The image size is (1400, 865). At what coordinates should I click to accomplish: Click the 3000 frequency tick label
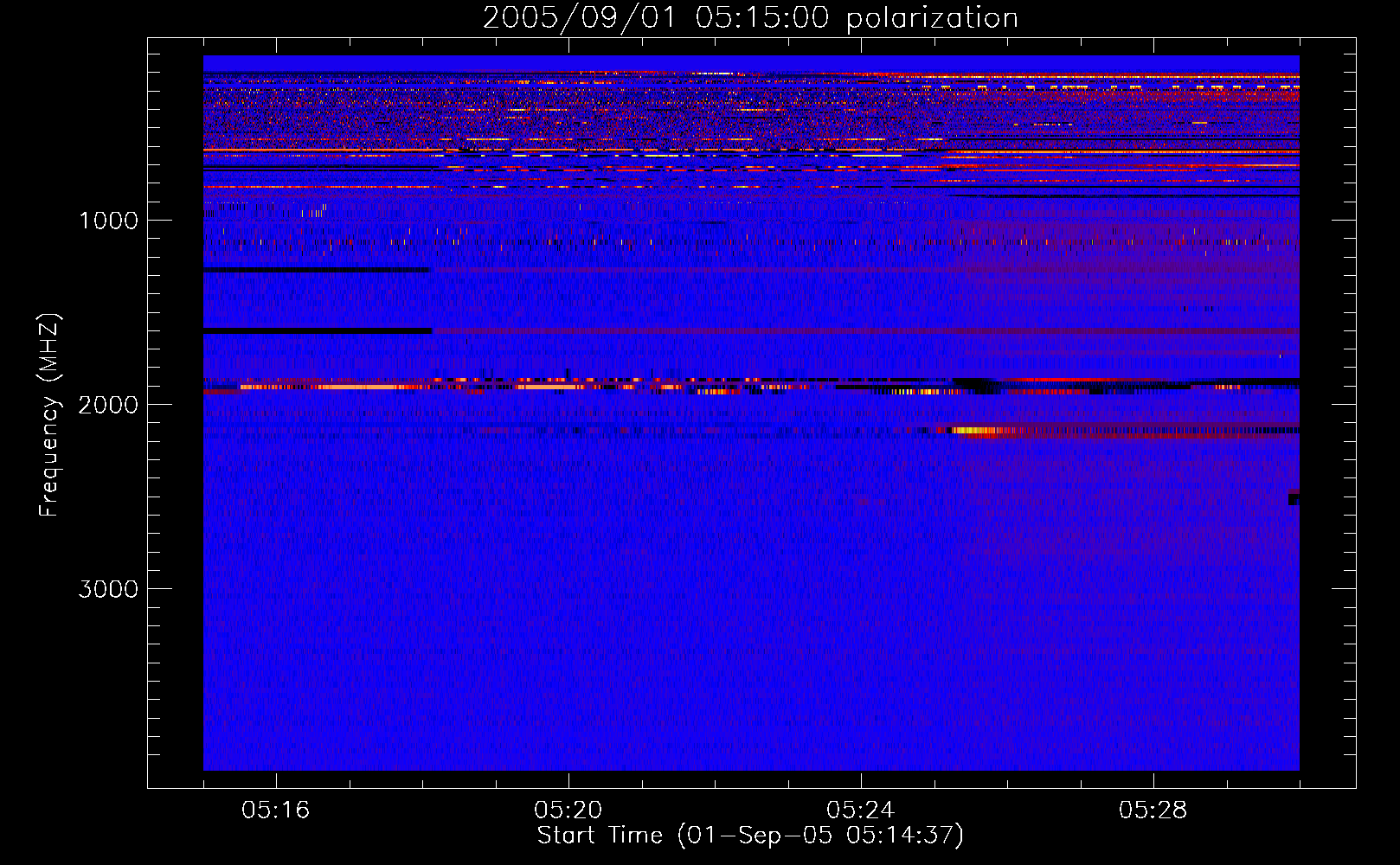[108, 589]
